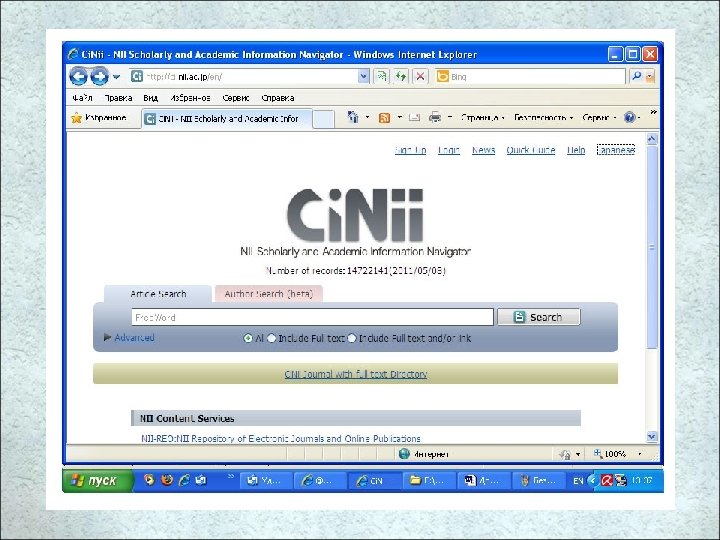Viewport: 720px width, 540px height.
Task: Open the Правка menu
Action: (118, 98)
